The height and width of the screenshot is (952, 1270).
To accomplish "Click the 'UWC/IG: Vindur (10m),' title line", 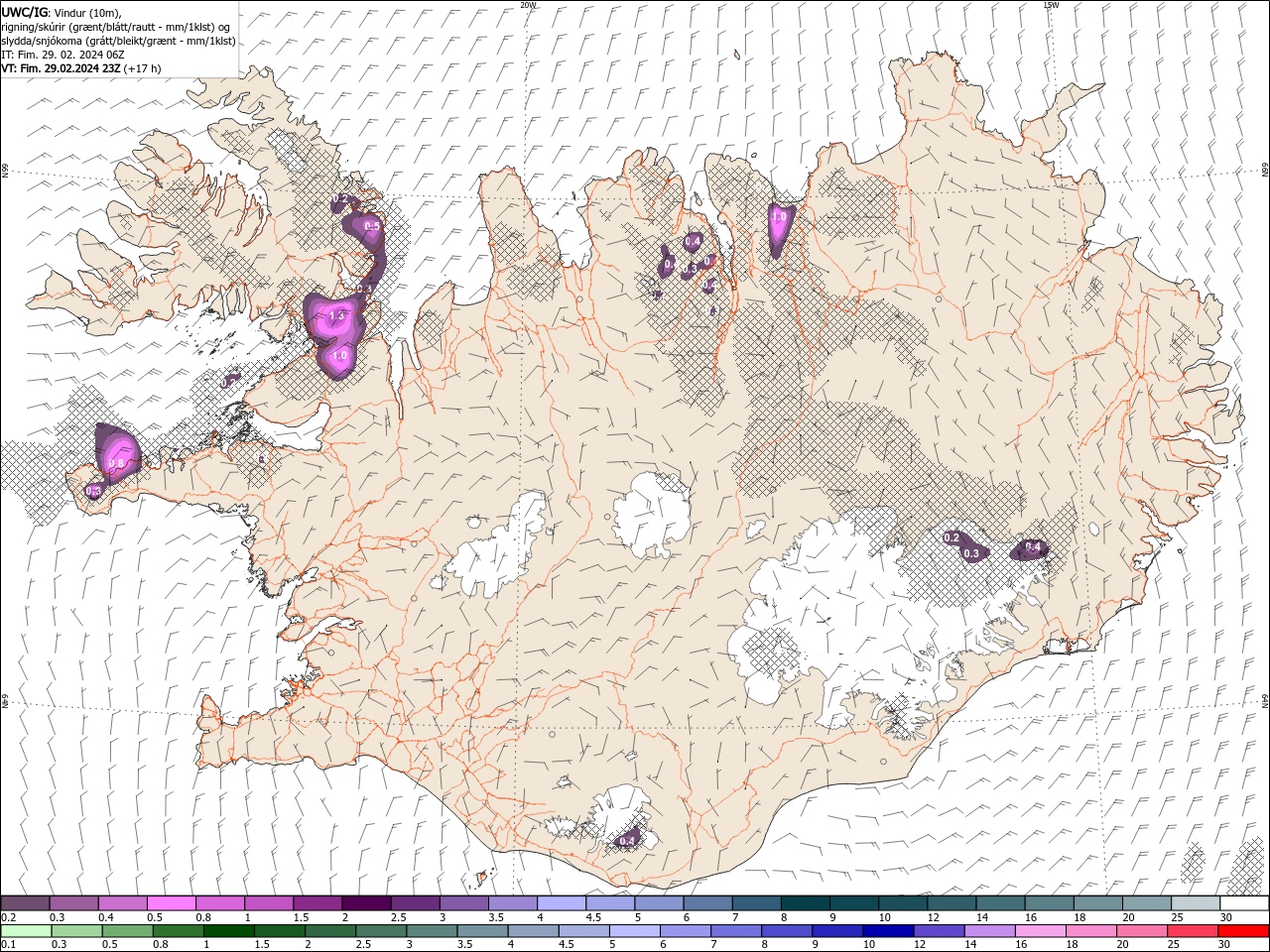I will tap(62, 12).
